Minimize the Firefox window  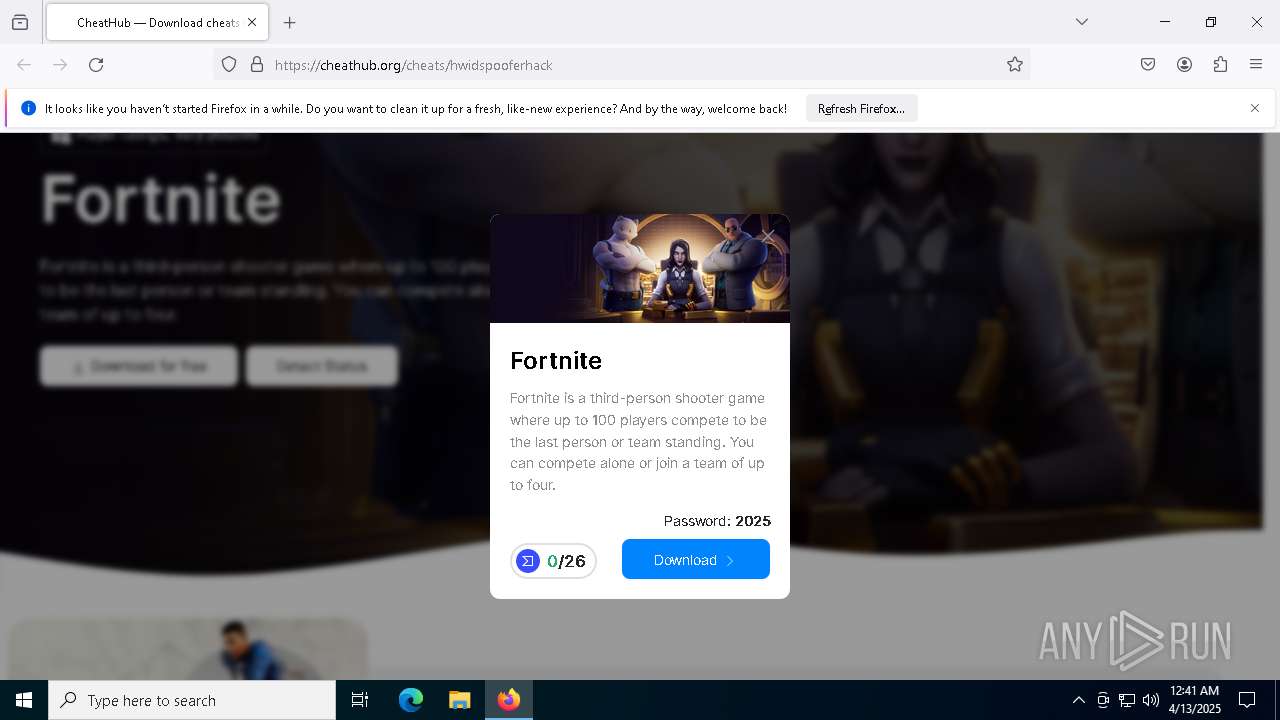pyautogui.click(x=1165, y=22)
